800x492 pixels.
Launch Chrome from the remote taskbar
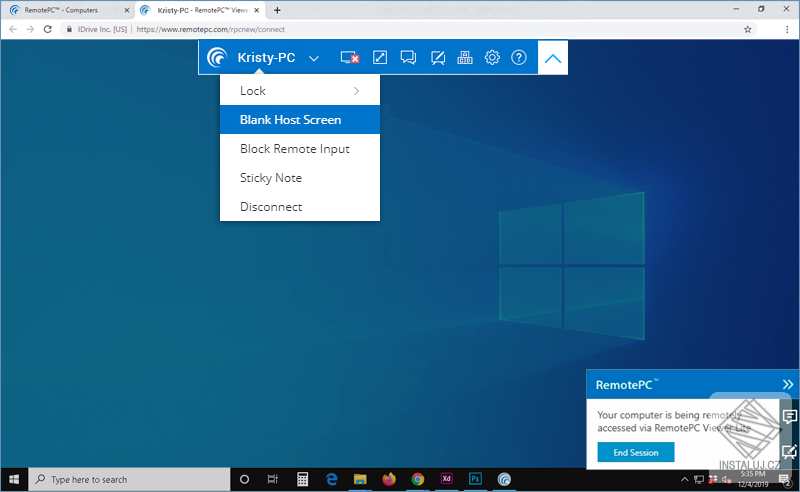418,479
